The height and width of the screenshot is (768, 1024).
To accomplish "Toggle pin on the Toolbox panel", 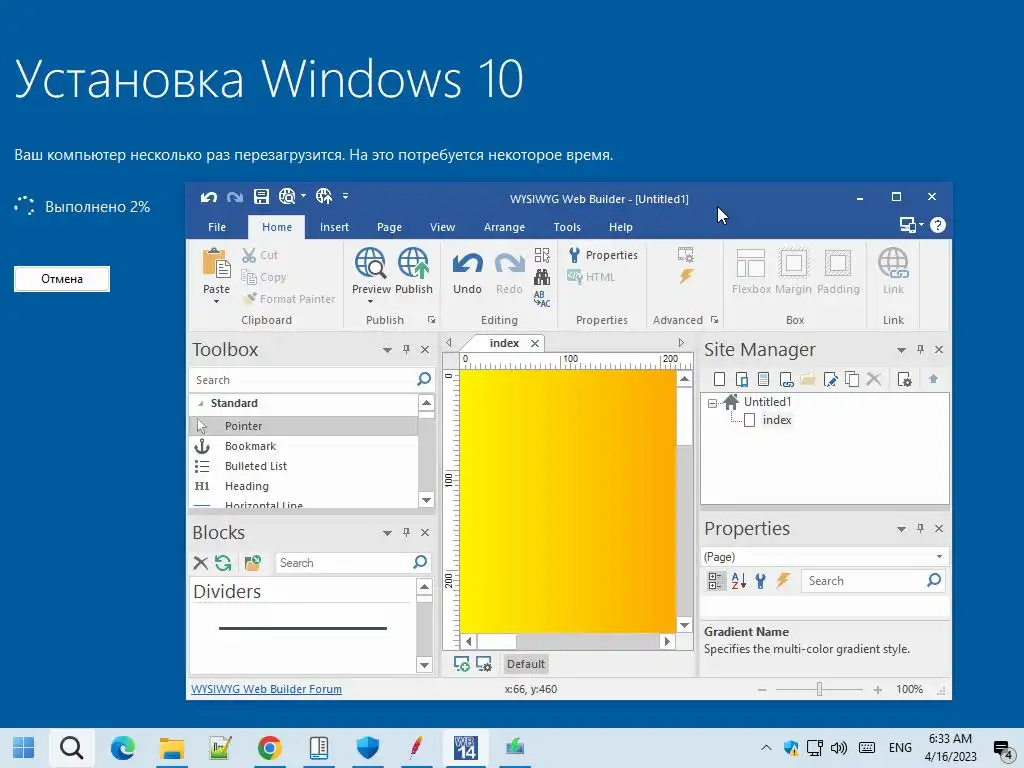I will tap(406, 349).
